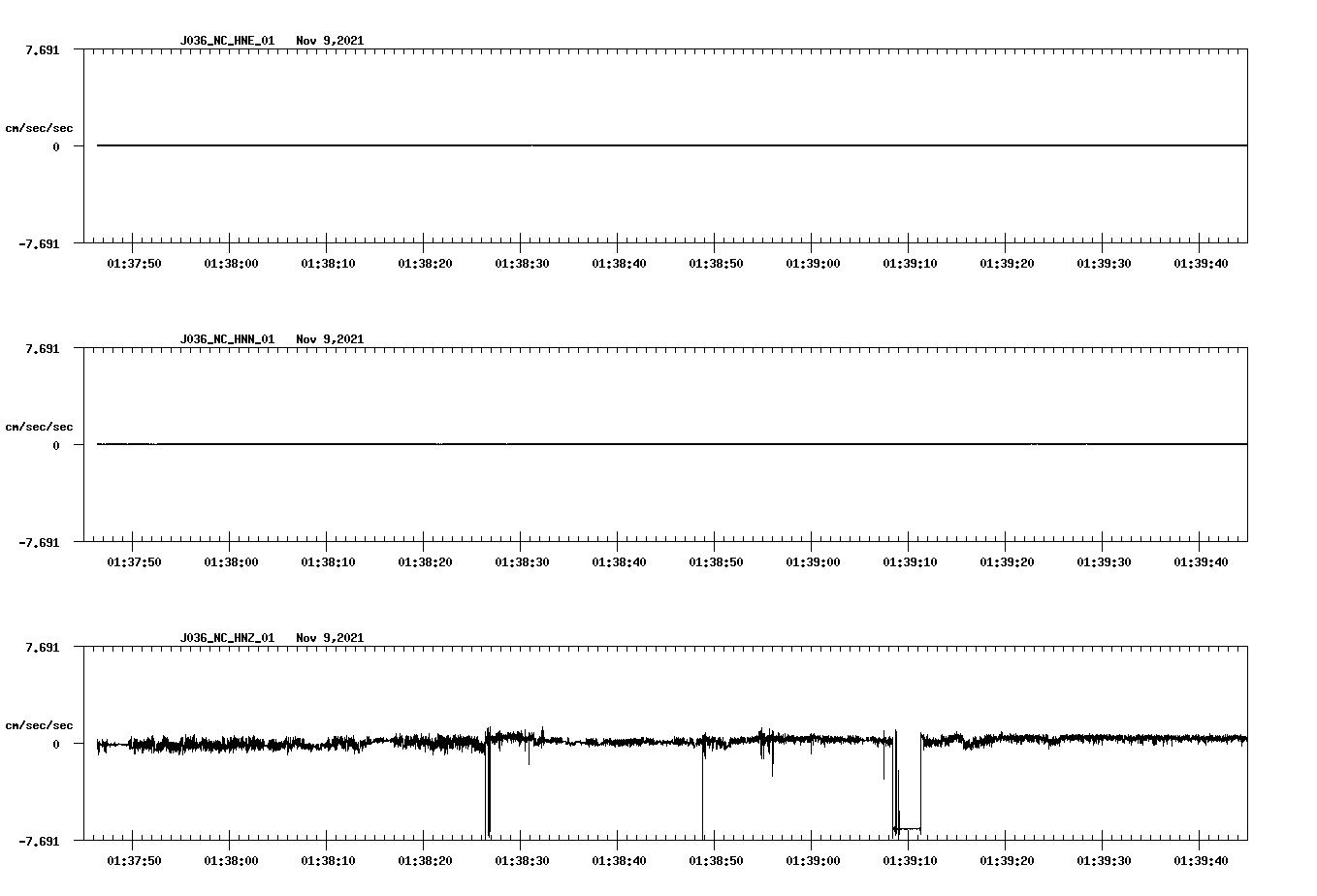Screen dimensions: 1317x896
Task: Click the -7.691 lower limit on HNZ plot
Action: click(39, 842)
